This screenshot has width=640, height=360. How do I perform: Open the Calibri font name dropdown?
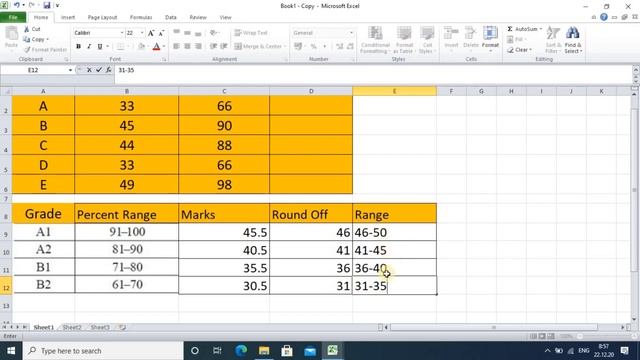click(122, 33)
